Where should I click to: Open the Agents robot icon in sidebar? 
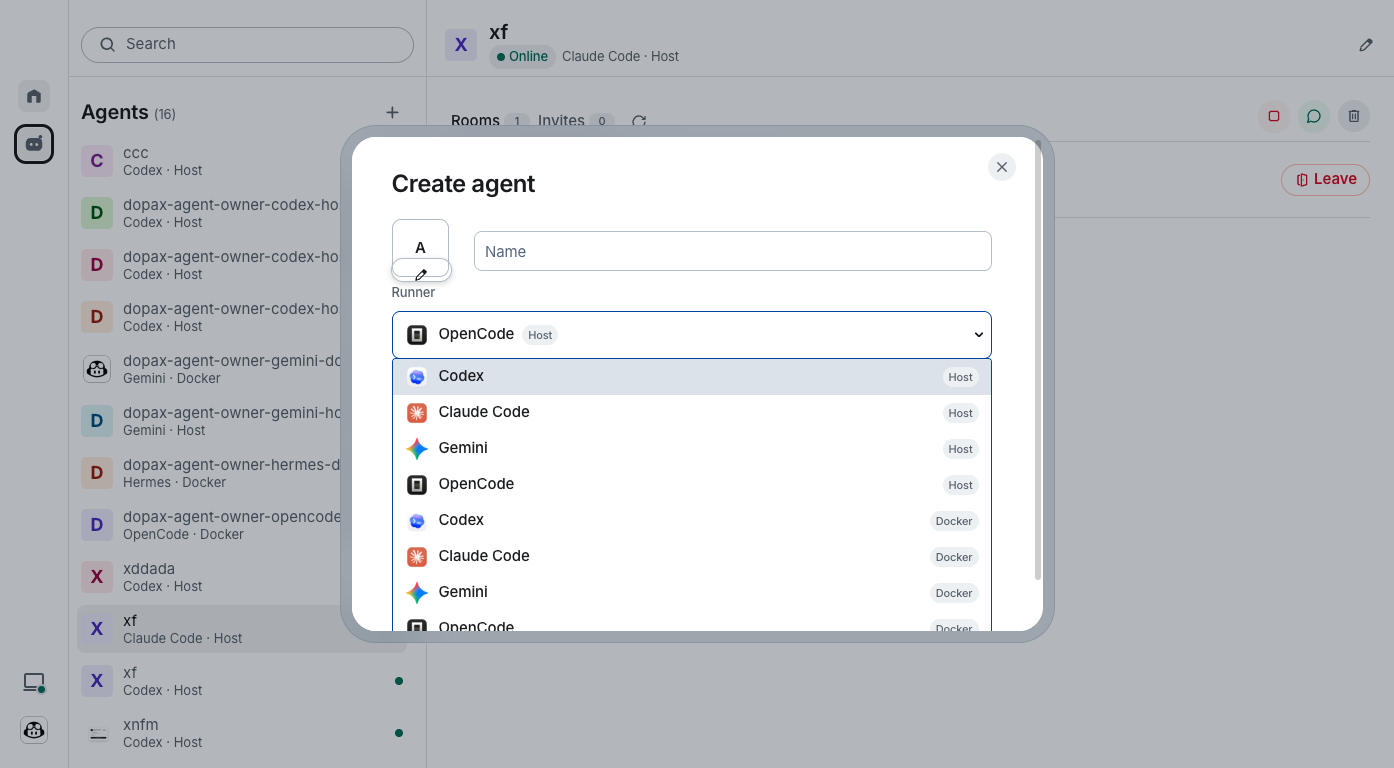(x=34, y=144)
